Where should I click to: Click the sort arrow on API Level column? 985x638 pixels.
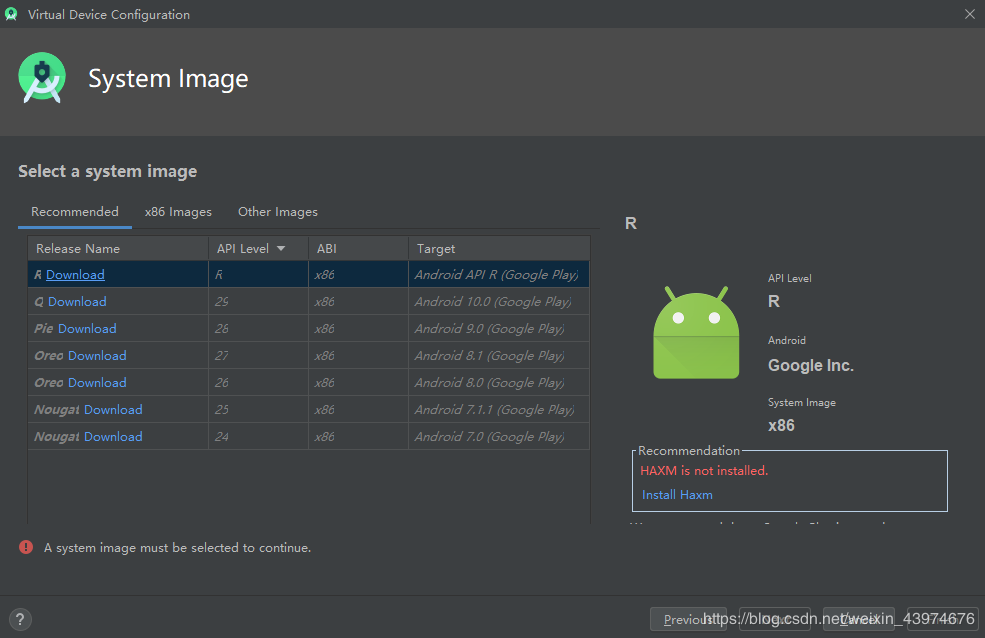point(281,247)
